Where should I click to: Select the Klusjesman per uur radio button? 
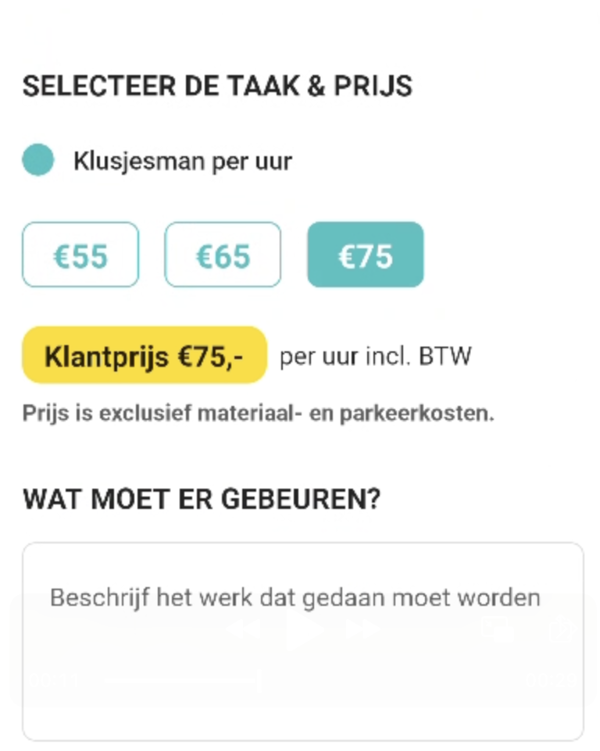(38, 160)
